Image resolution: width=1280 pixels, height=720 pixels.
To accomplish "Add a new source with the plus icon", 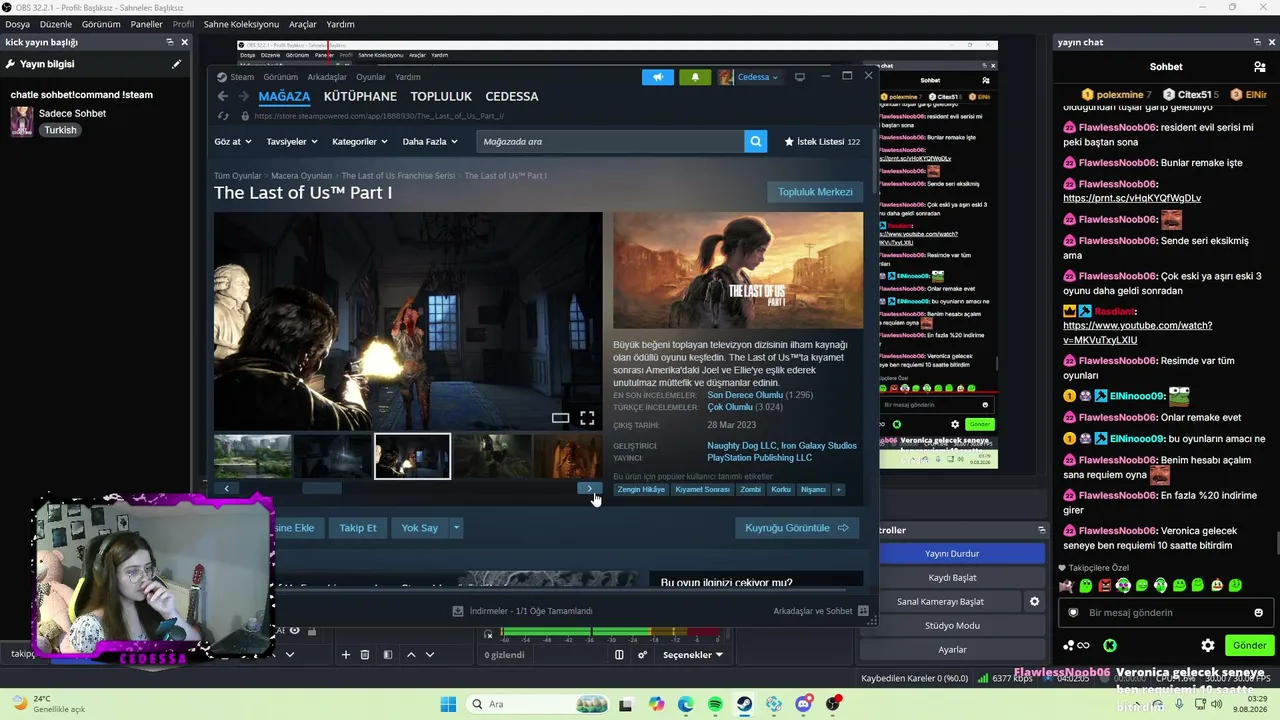I will click(x=346, y=655).
